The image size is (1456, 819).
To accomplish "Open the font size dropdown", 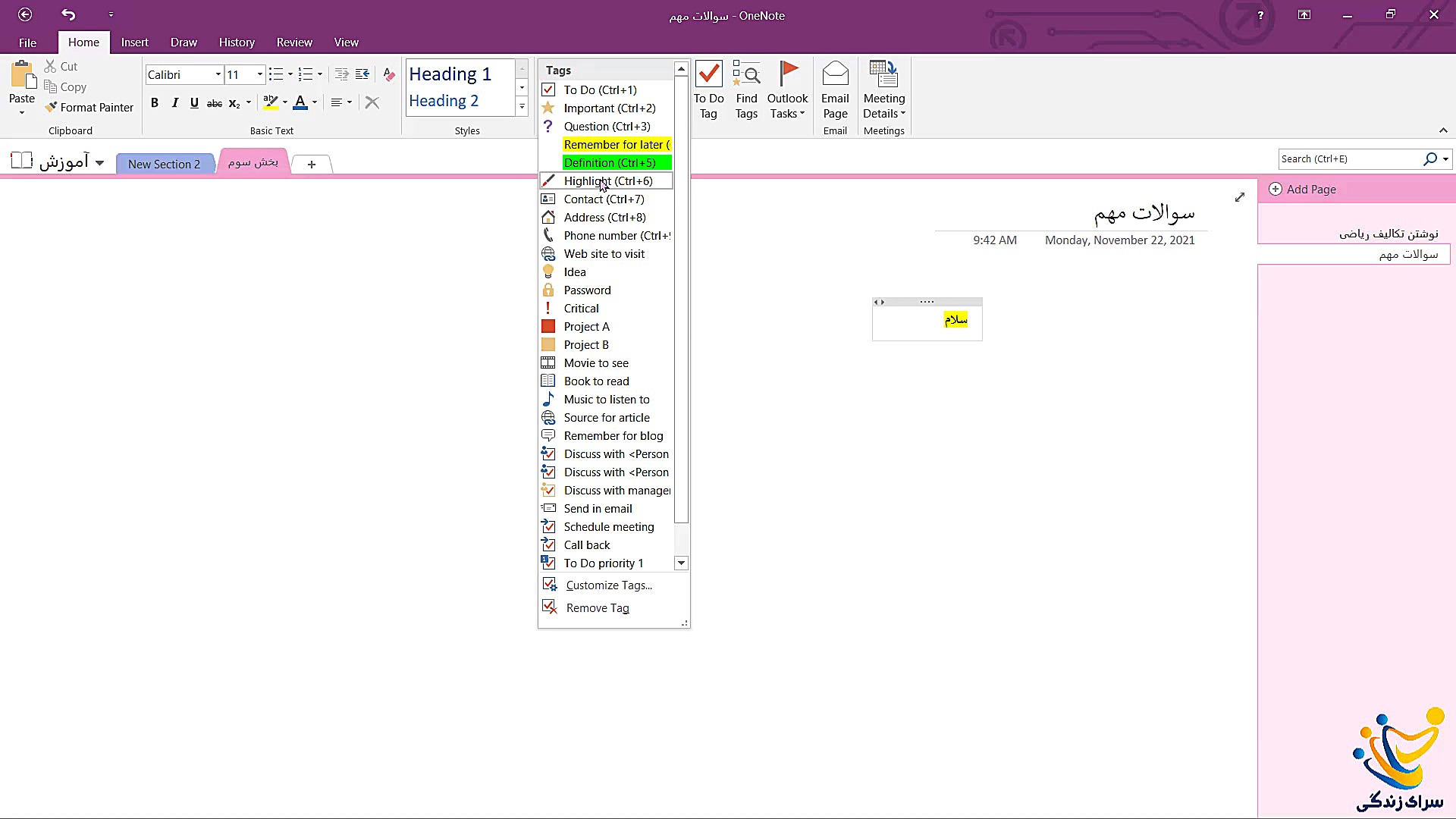I will tap(259, 74).
